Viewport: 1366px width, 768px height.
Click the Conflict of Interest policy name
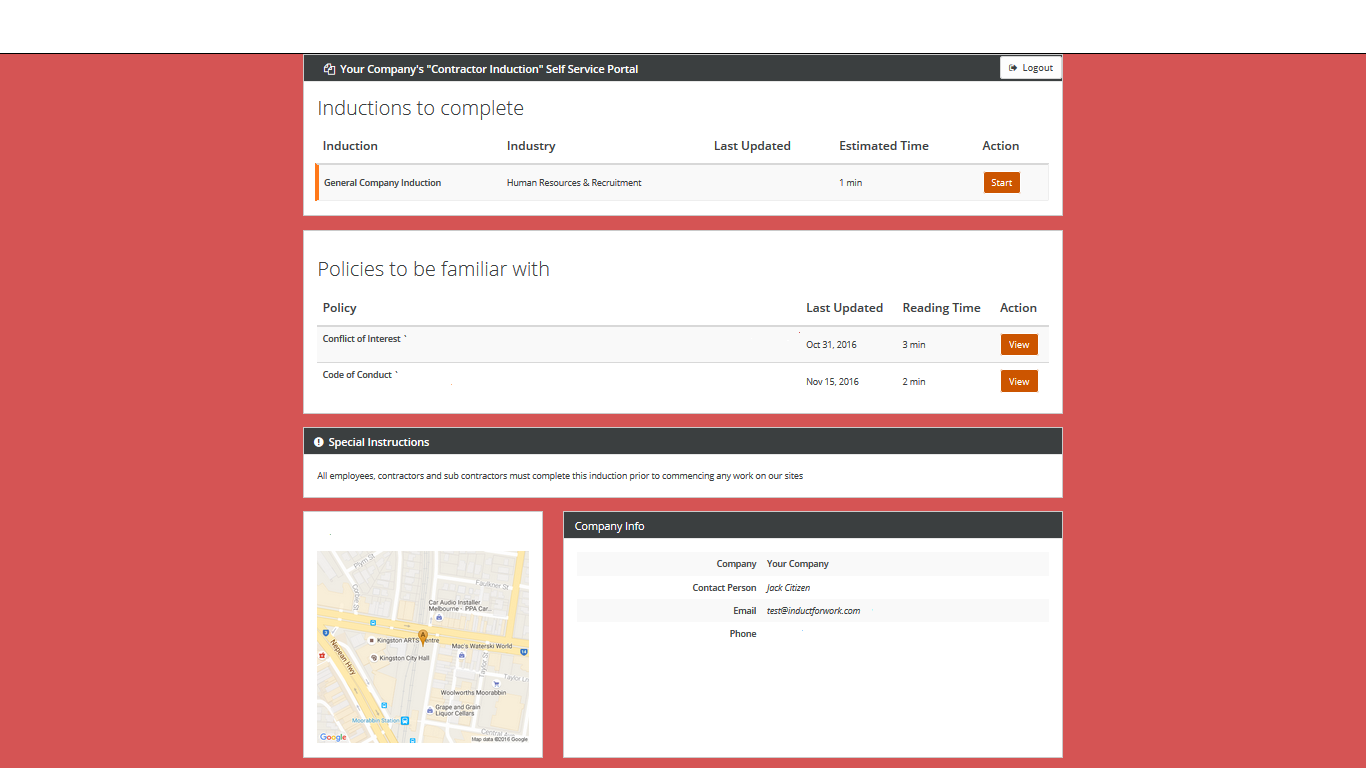coord(362,339)
